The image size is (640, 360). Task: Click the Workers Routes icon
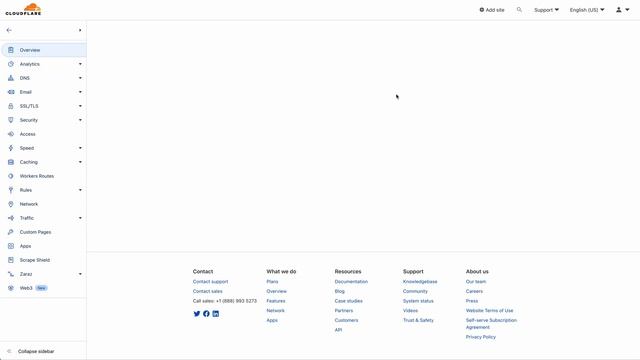click(x=11, y=176)
